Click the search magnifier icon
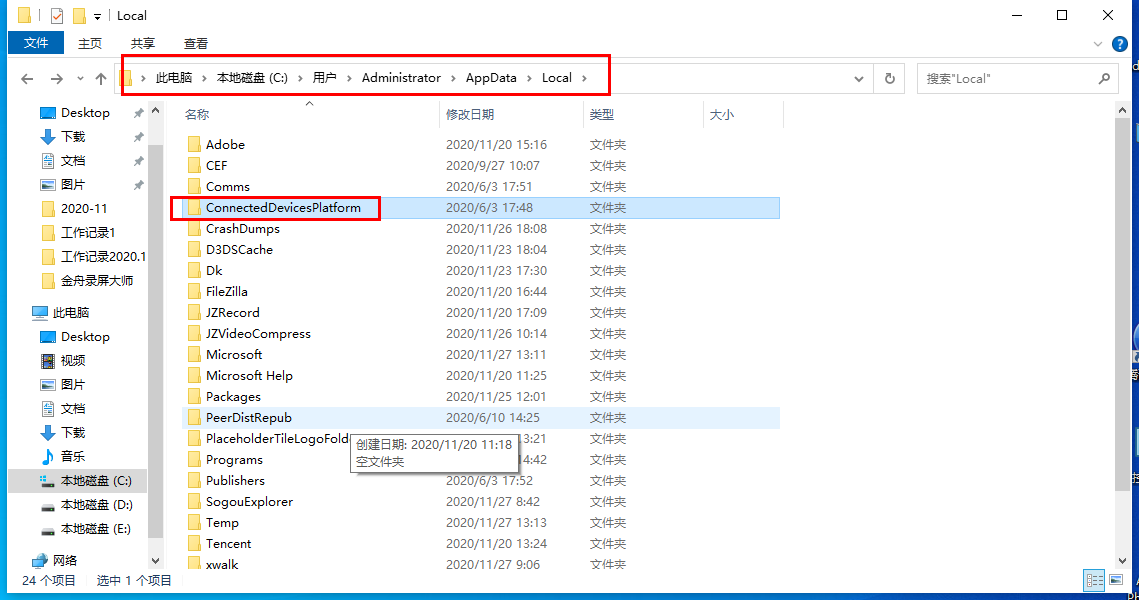The width and height of the screenshot is (1139, 600). (x=1104, y=78)
